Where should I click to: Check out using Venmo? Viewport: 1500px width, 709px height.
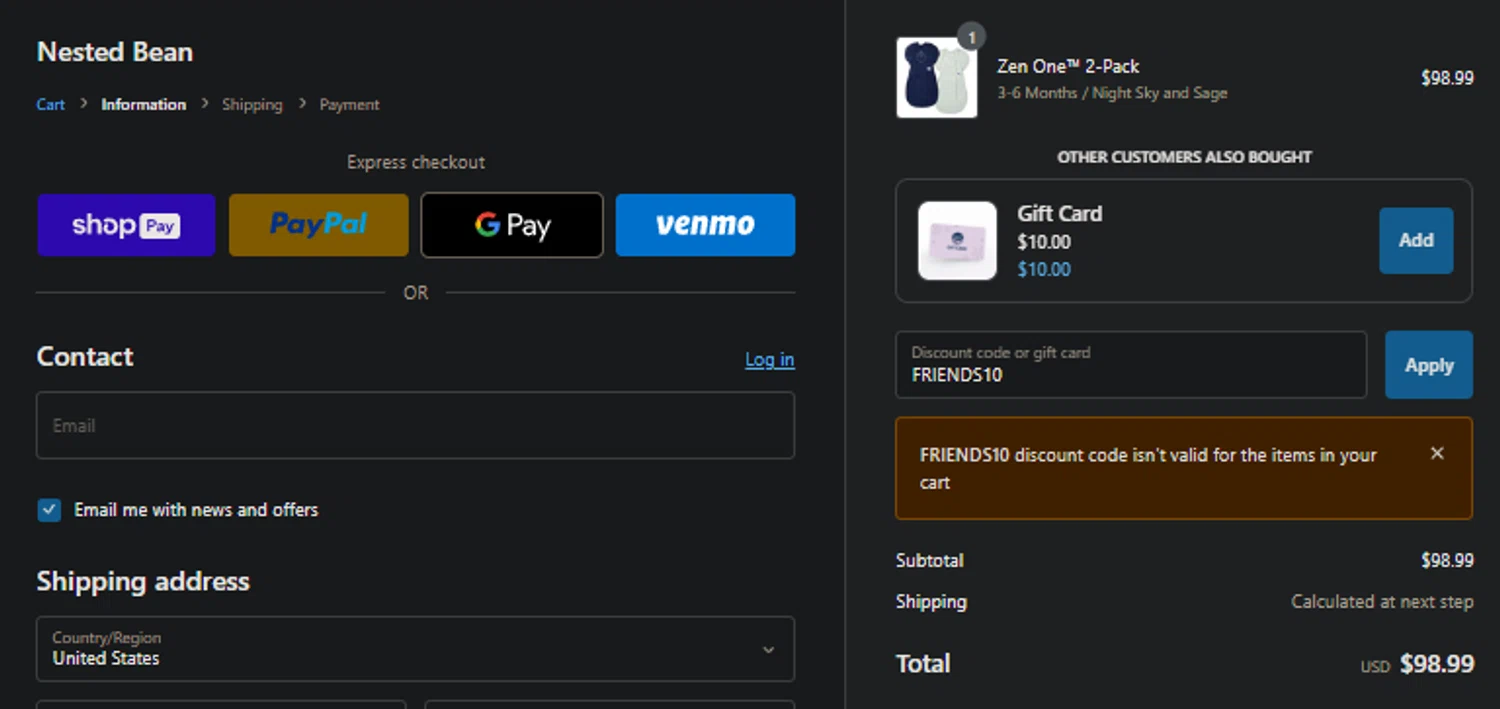point(705,225)
